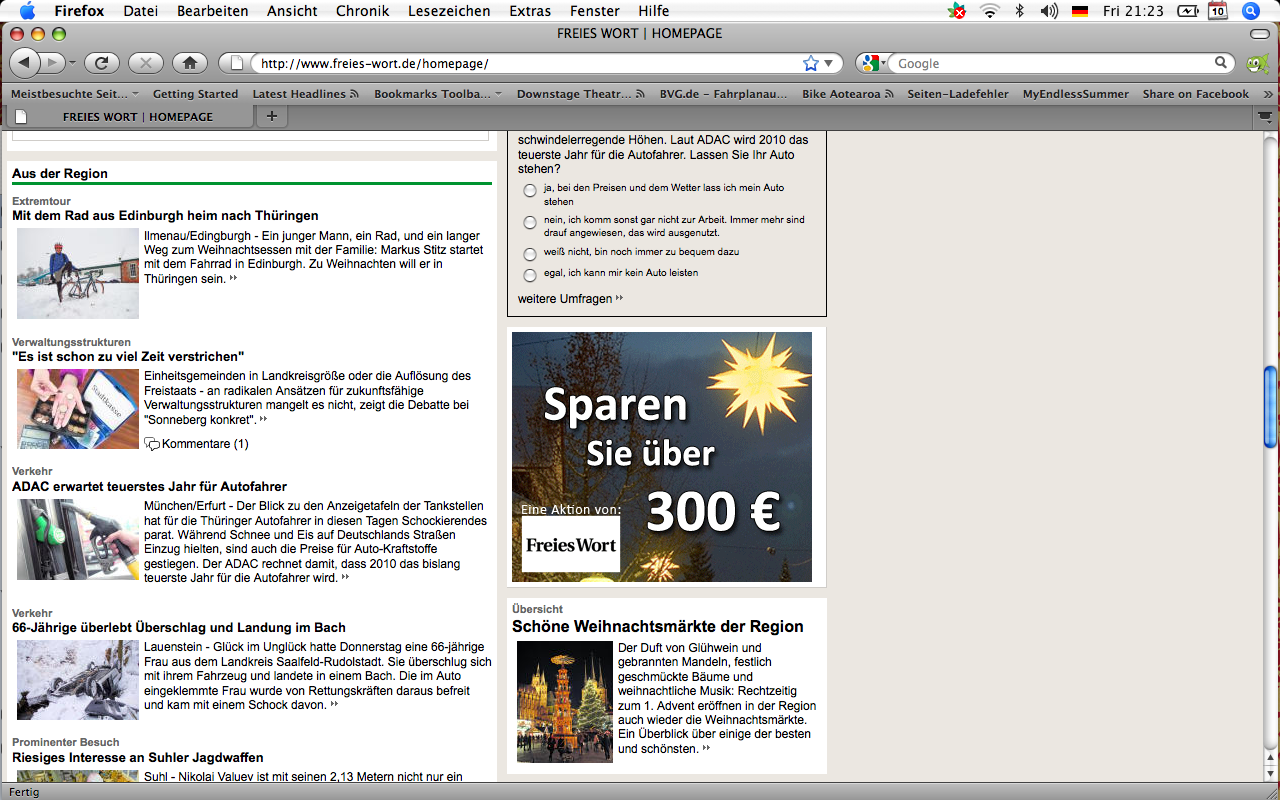This screenshot has height=800, width=1280.
Task: Click the fuel pump nozzle thumbnail
Action: click(78, 540)
